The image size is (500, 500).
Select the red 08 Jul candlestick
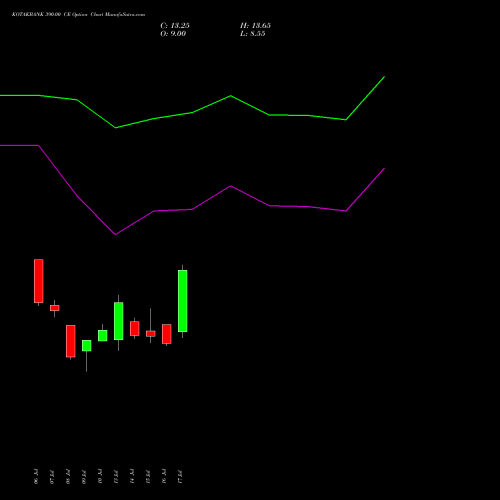[71, 341]
